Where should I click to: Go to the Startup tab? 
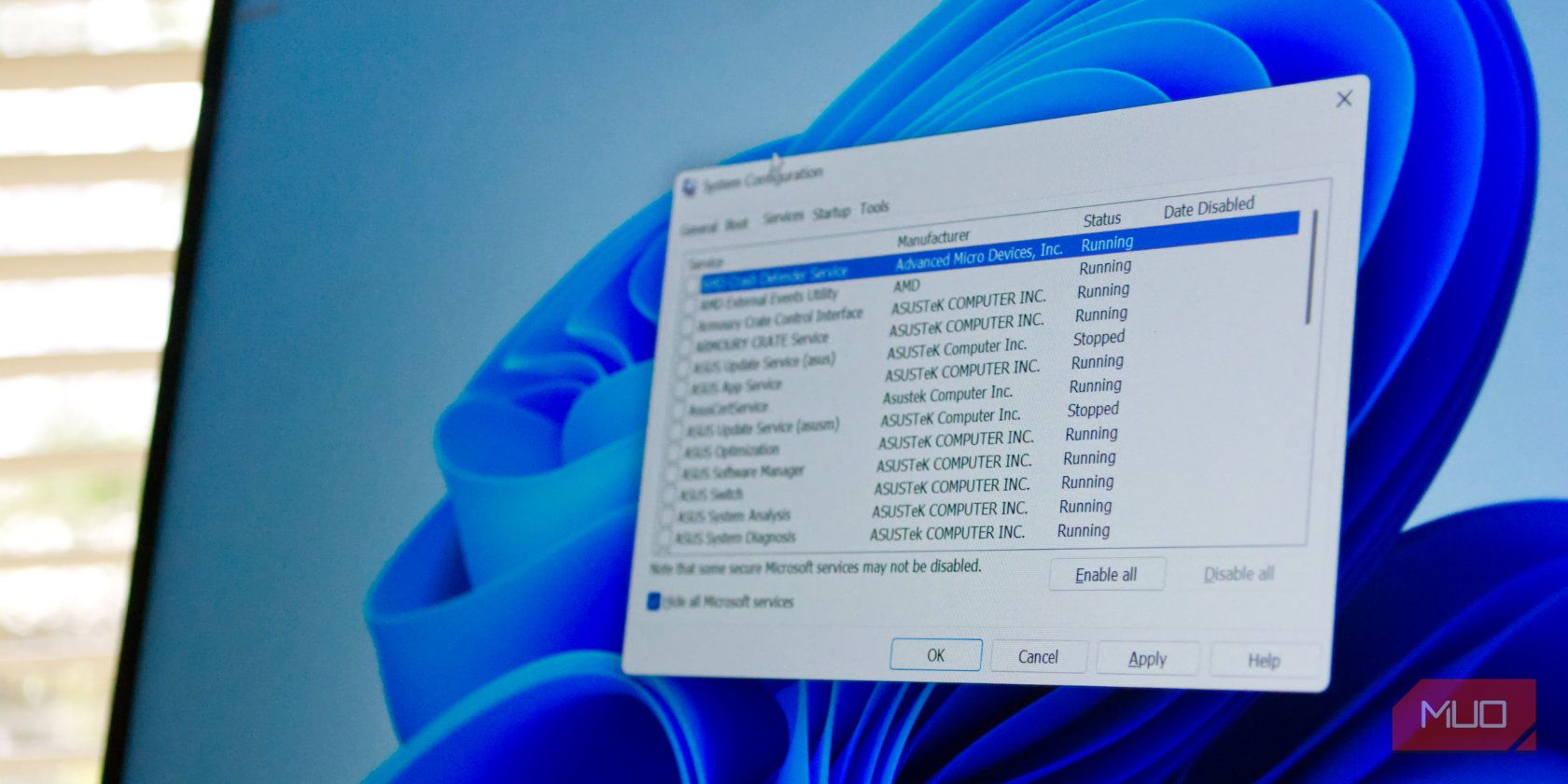click(831, 213)
